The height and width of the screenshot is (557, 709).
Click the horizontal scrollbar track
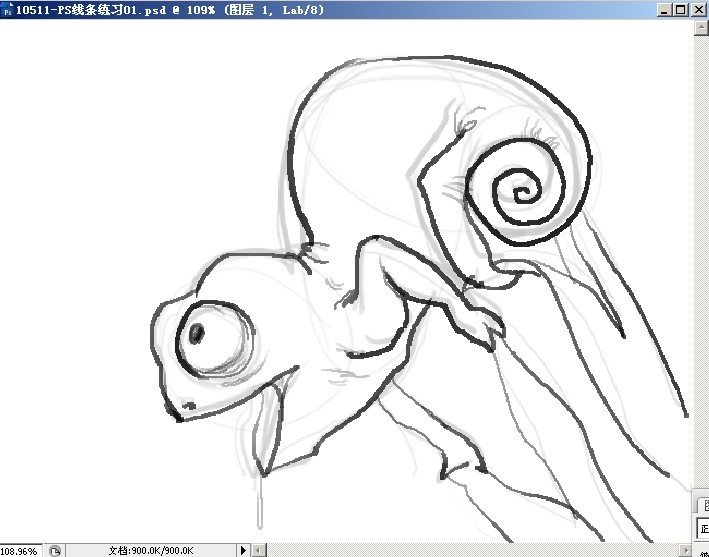point(473,550)
